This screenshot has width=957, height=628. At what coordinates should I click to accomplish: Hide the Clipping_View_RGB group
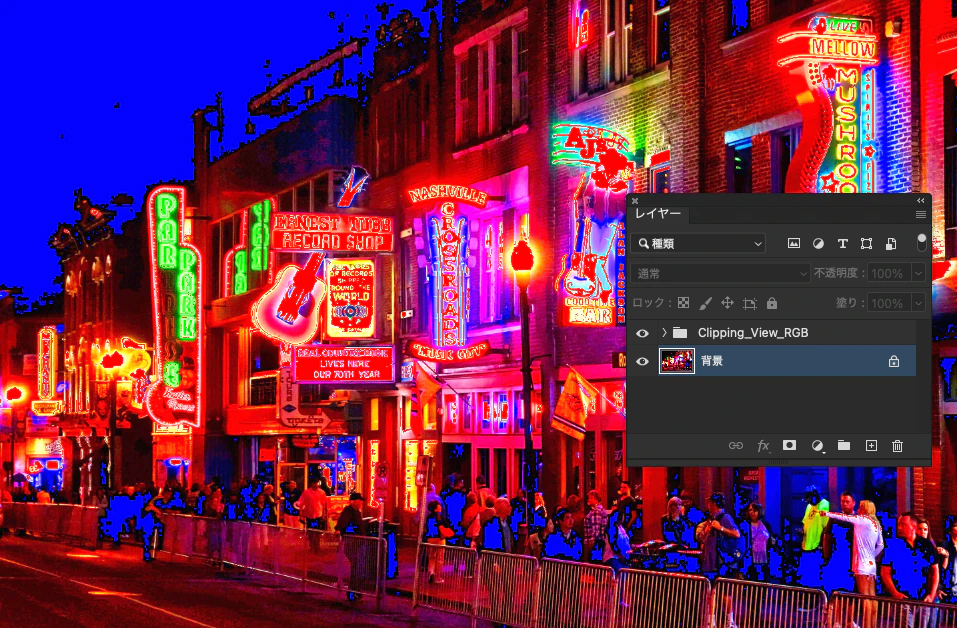pyautogui.click(x=642, y=333)
